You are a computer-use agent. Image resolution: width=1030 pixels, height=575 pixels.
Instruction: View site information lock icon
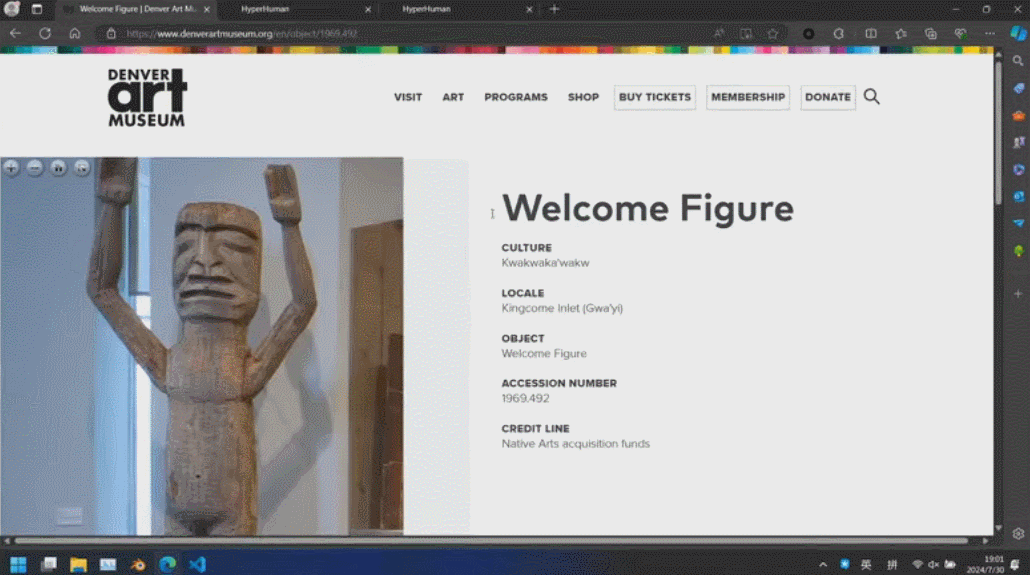click(111, 34)
